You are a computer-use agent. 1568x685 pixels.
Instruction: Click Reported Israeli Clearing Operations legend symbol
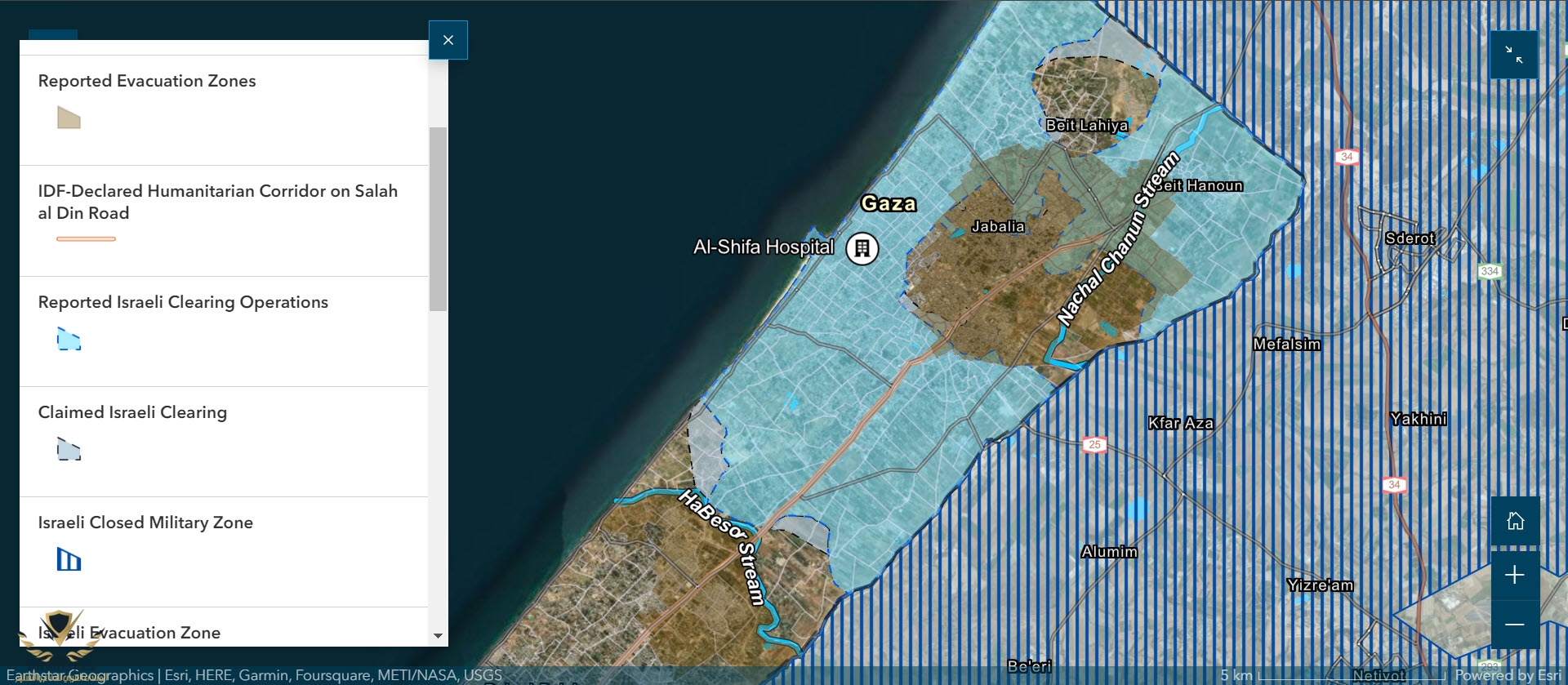click(x=69, y=339)
